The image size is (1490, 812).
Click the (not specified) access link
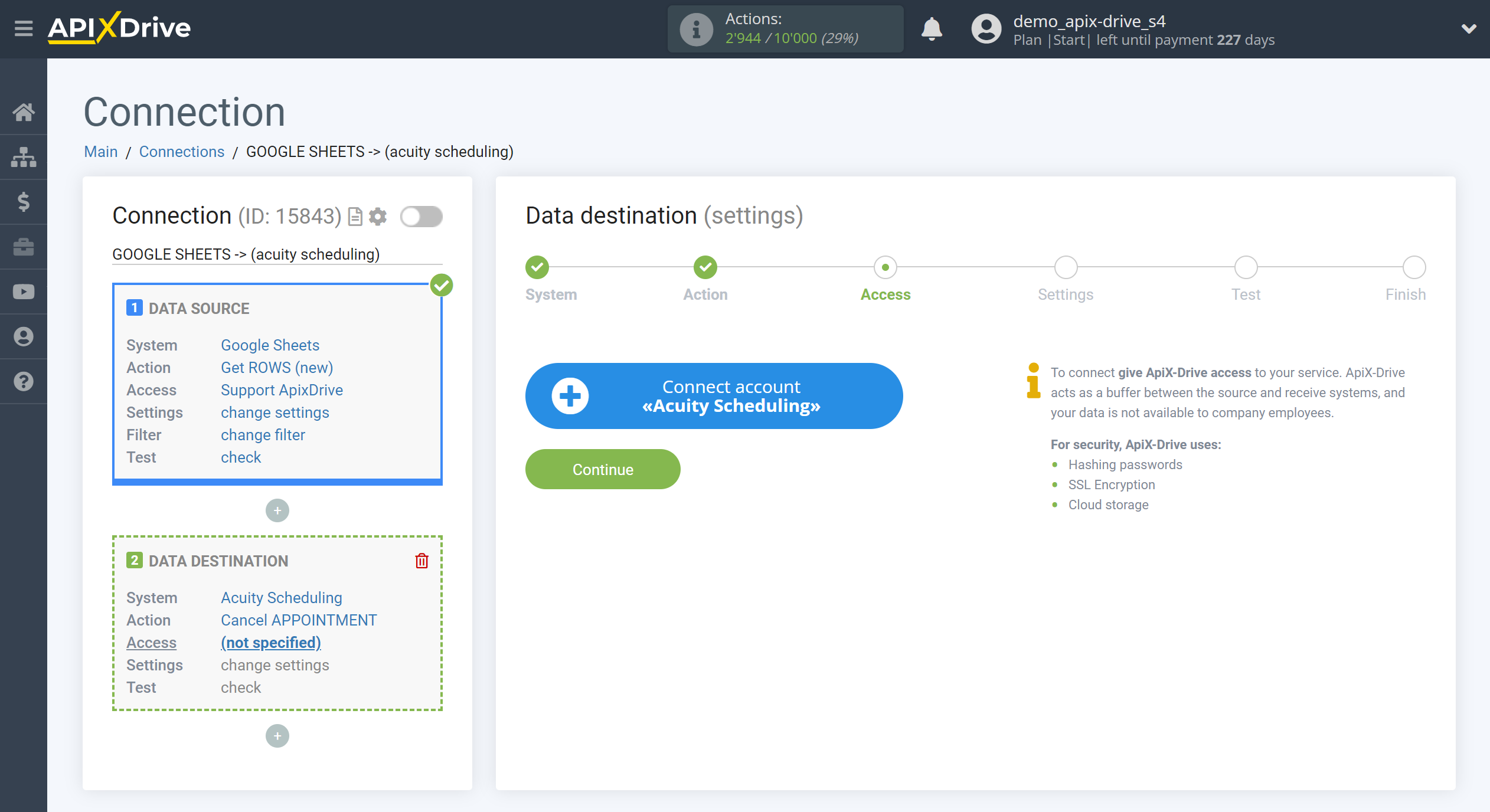(x=271, y=643)
